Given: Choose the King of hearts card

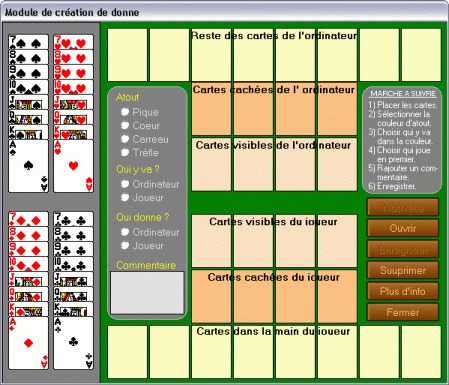Looking at the screenshot, I should tap(73, 132).
